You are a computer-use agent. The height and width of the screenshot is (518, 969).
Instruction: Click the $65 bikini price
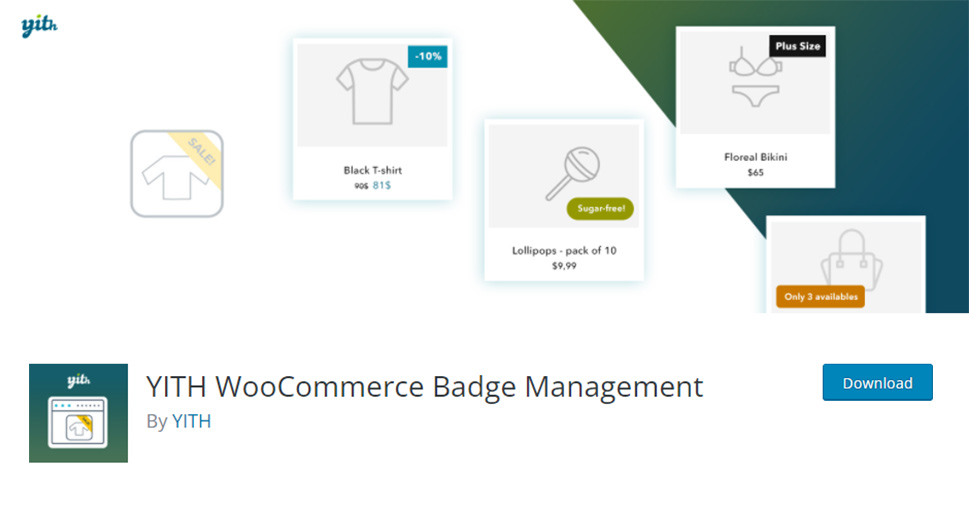755,172
